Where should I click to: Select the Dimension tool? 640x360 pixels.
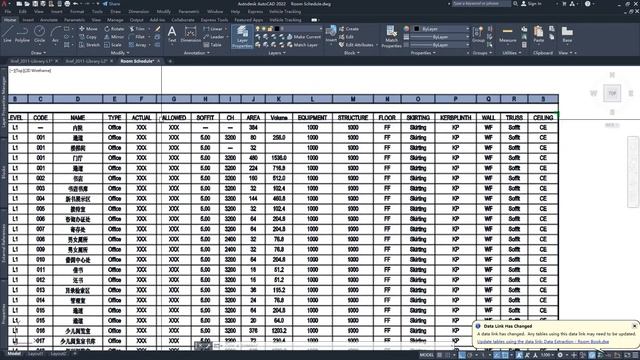[190, 34]
